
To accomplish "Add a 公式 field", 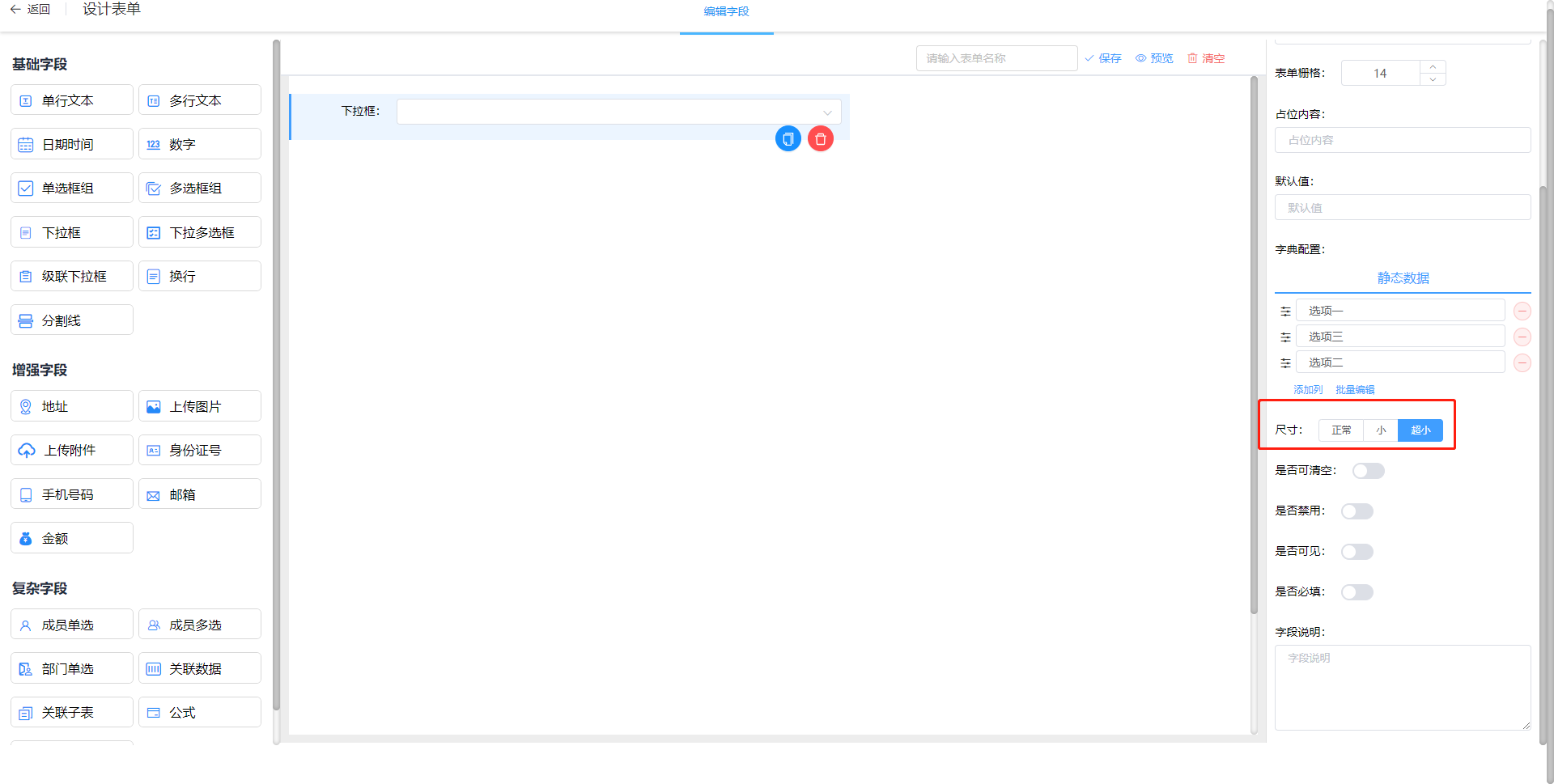I will 200,713.
